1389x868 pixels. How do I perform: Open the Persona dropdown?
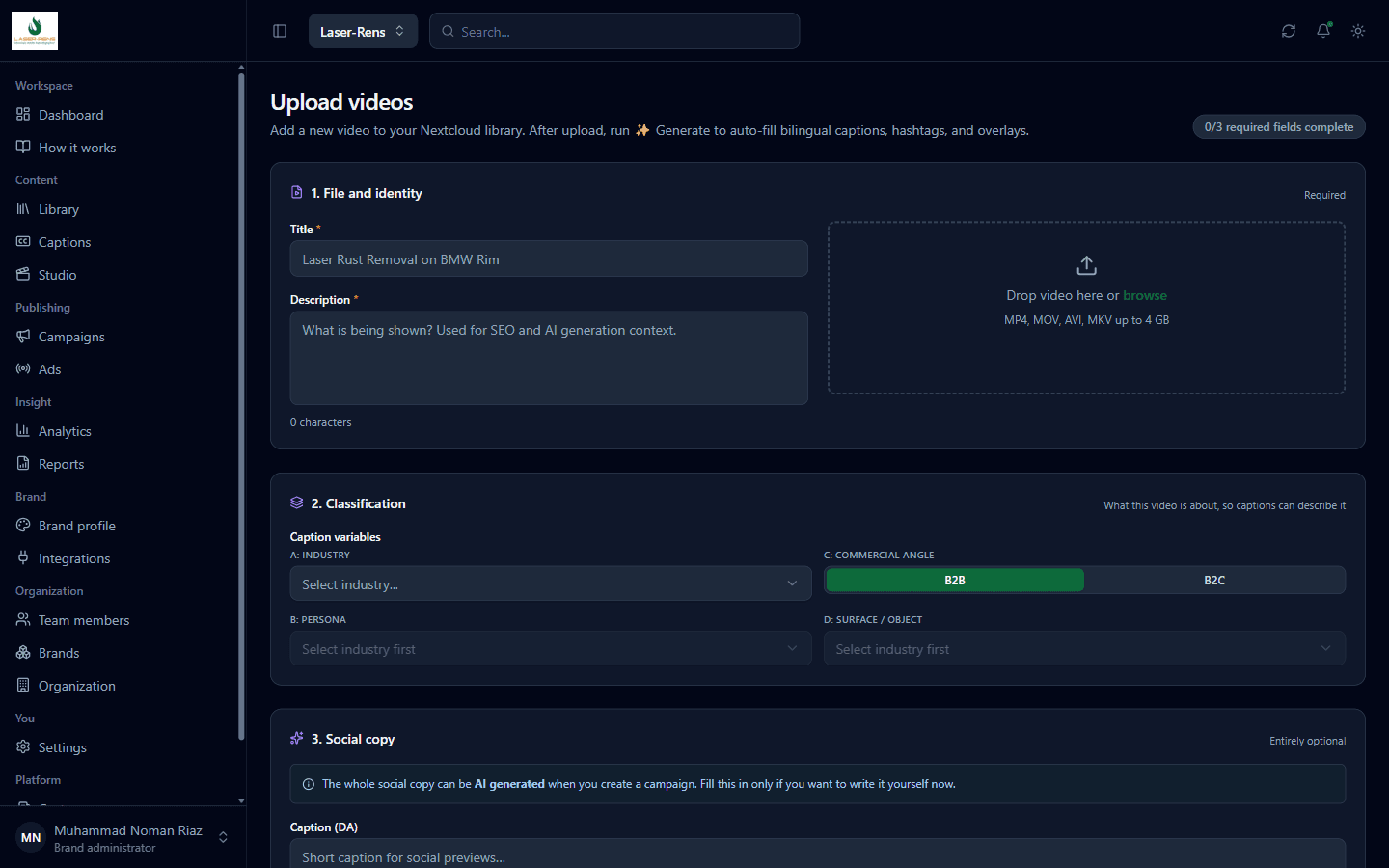pyautogui.click(x=551, y=649)
